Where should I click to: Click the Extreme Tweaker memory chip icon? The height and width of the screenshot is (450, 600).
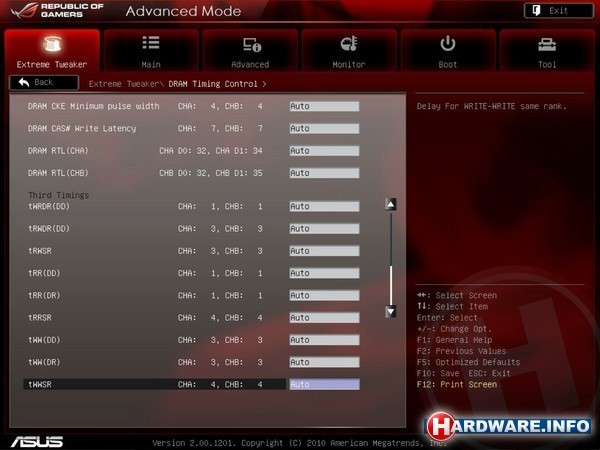[52, 44]
